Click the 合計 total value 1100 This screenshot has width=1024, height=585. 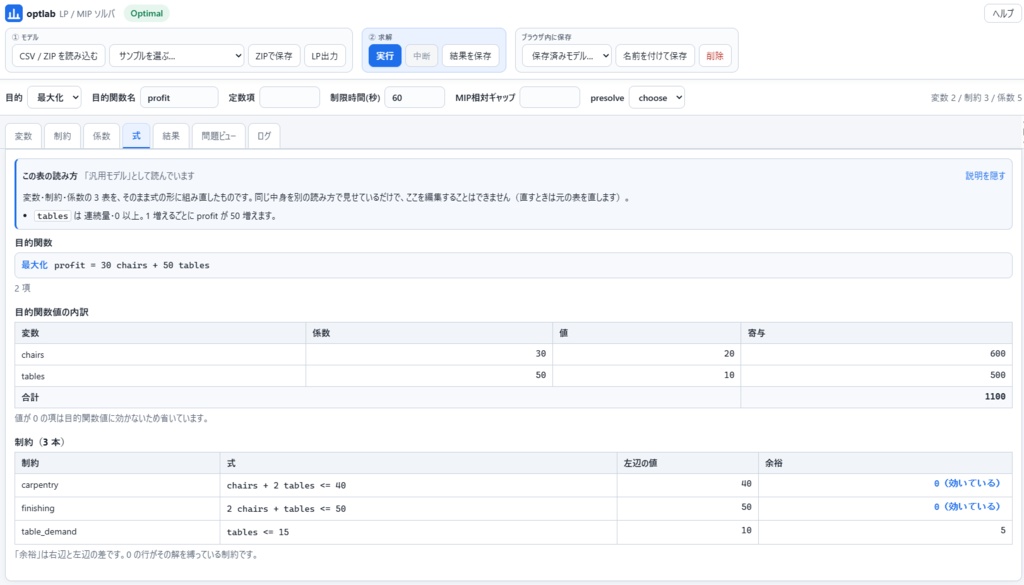pos(995,396)
